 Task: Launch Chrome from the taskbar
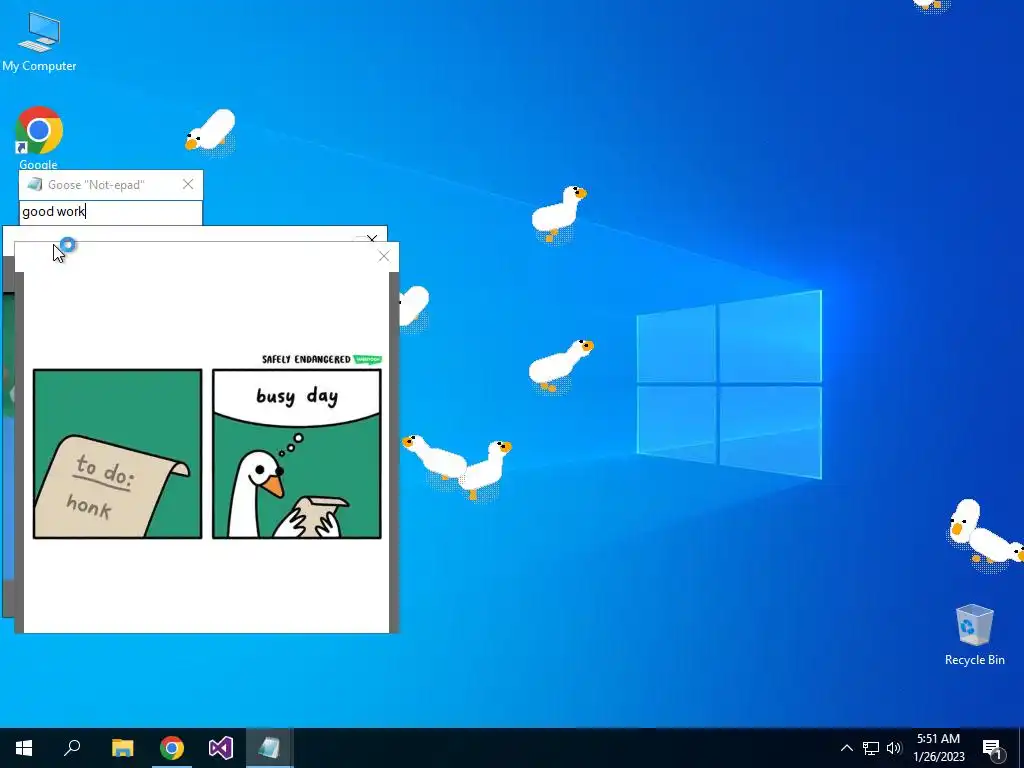[x=172, y=748]
